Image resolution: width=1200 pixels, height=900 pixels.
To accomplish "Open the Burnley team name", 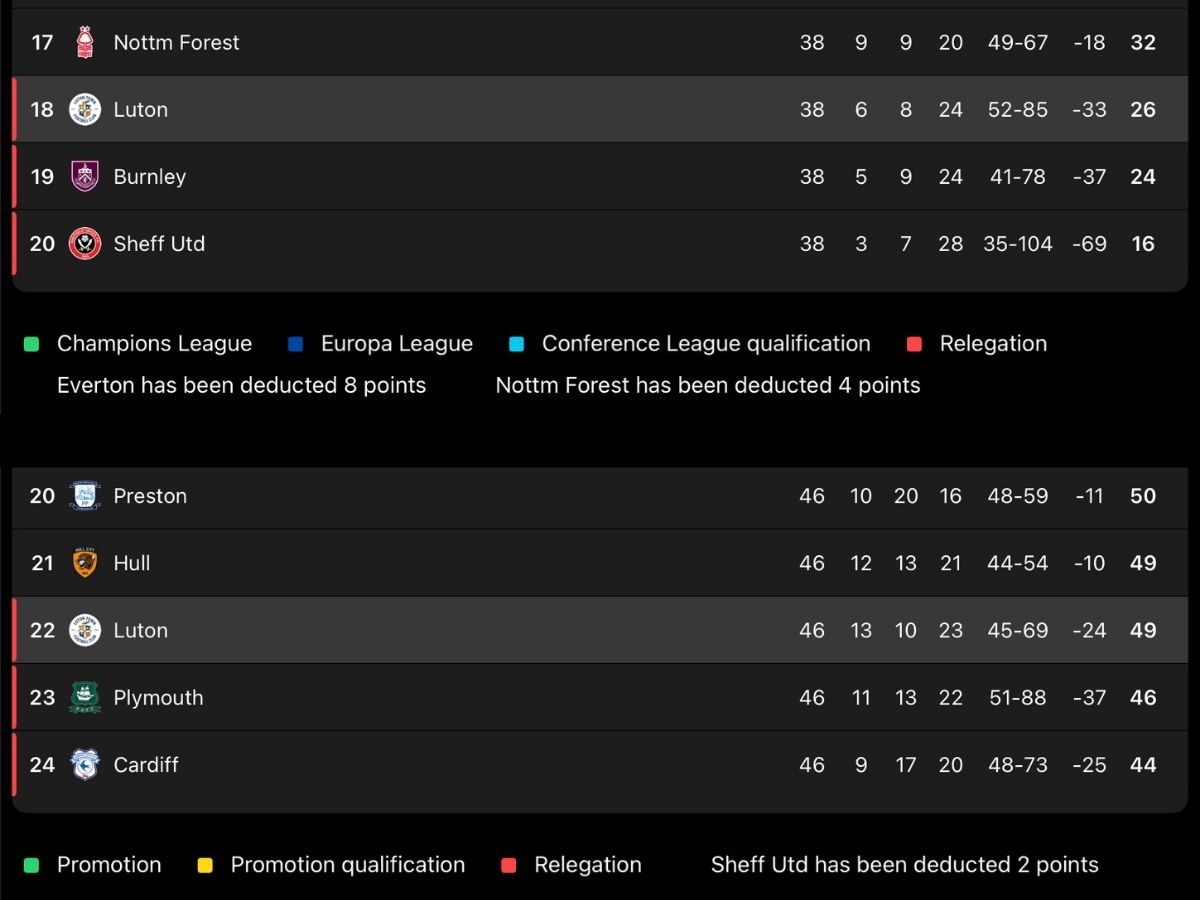I will [150, 177].
